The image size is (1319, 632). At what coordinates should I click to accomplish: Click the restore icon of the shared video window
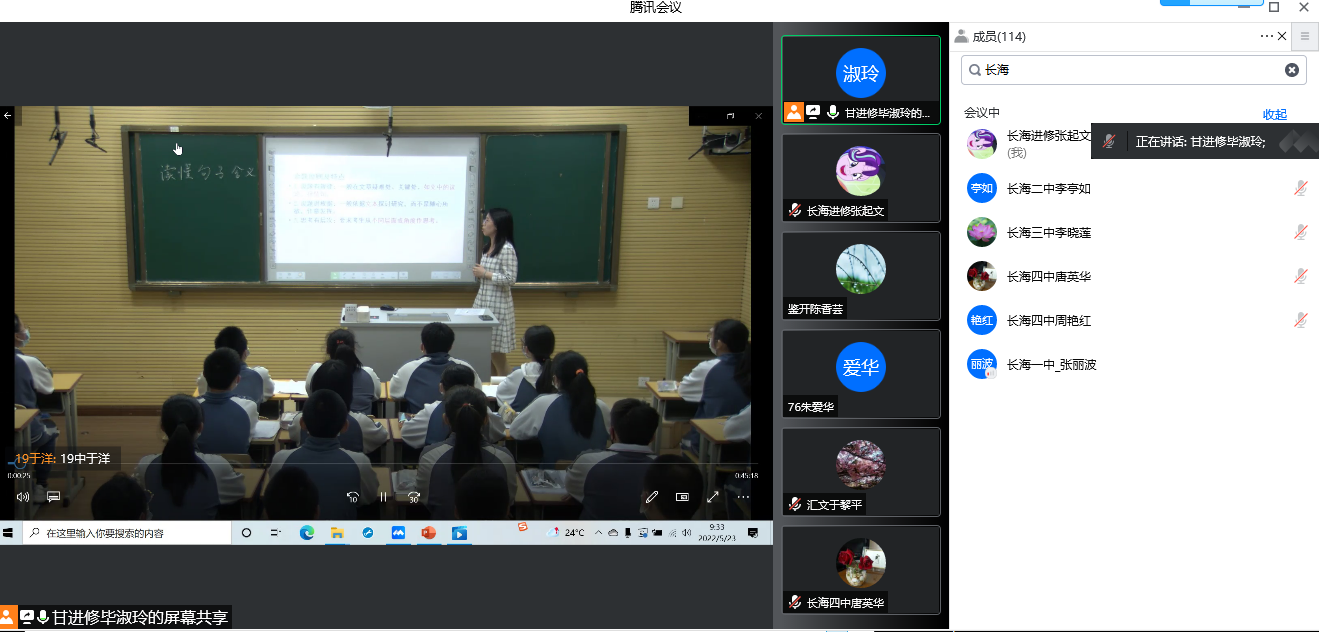(x=730, y=116)
